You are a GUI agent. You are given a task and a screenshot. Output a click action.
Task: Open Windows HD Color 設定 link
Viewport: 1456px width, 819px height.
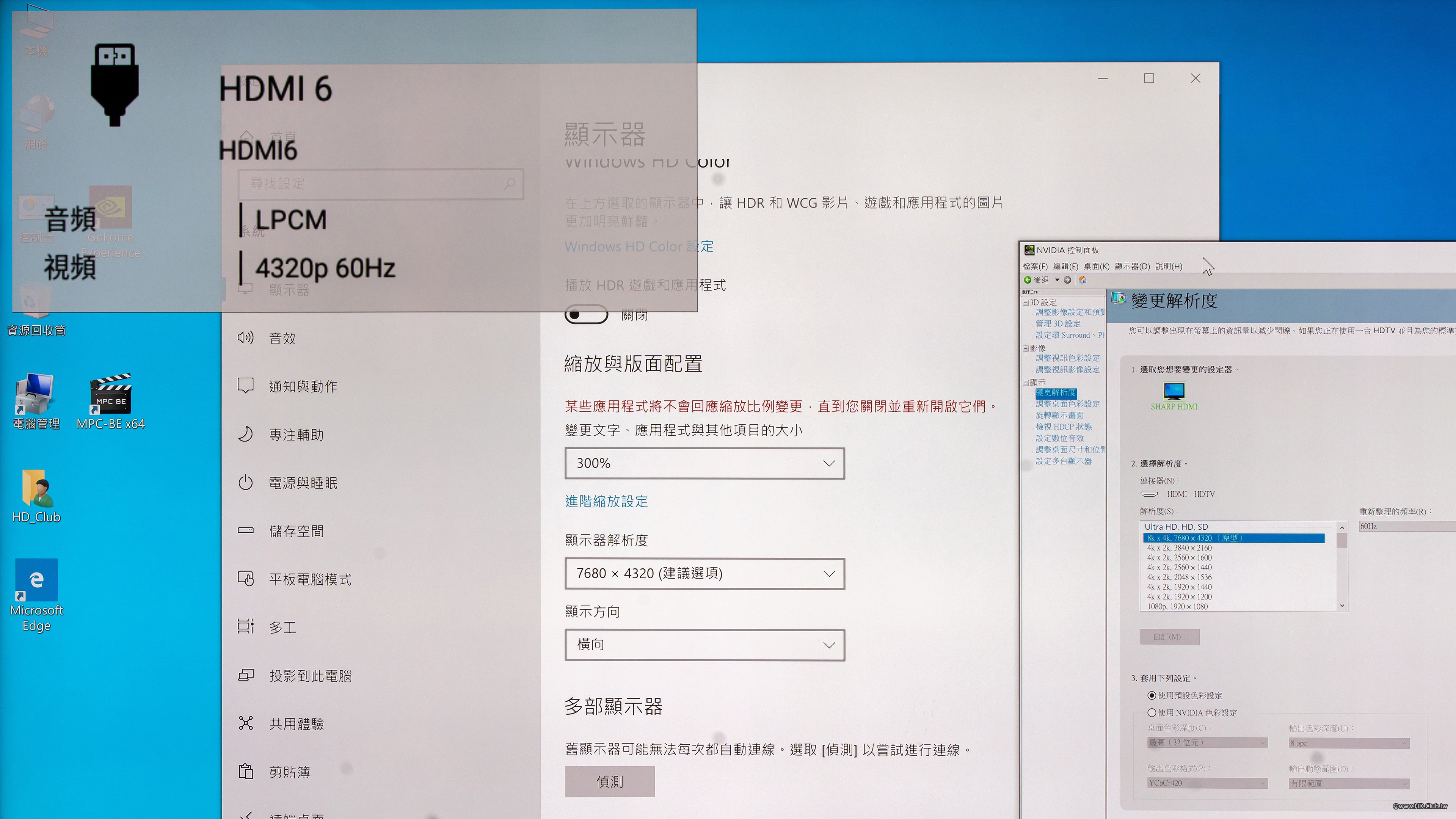pyautogui.click(x=639, y=246)
